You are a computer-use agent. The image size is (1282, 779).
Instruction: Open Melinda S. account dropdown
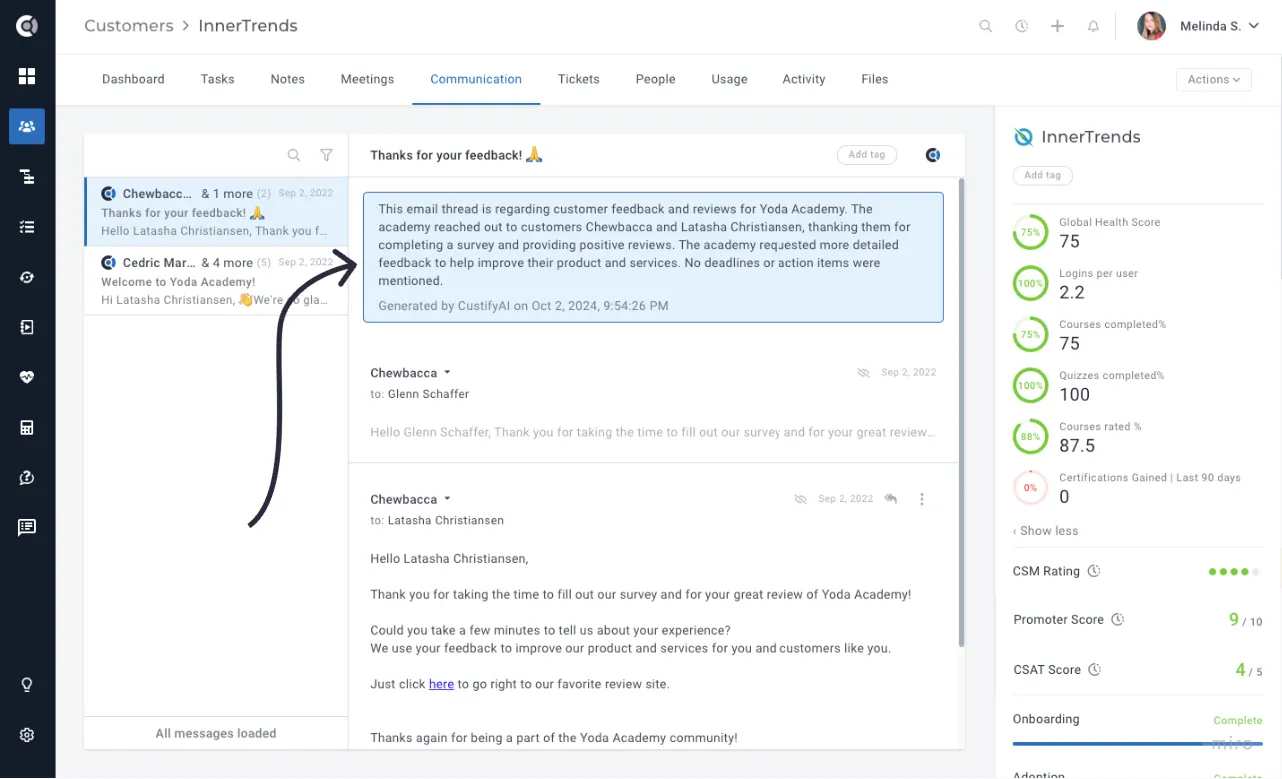[x=1199, y=26]
